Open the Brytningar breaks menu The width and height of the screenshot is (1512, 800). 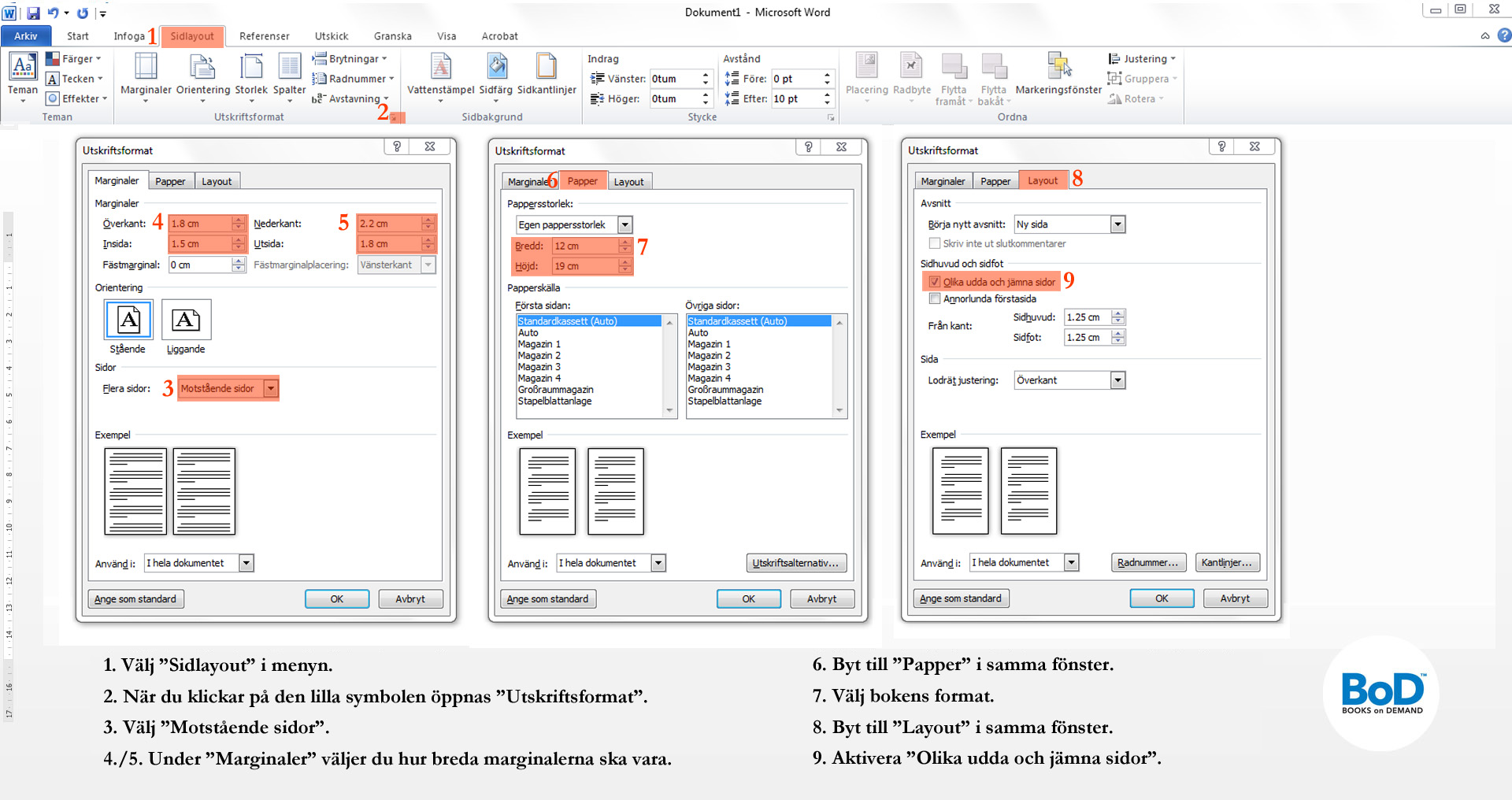point(350,59)
